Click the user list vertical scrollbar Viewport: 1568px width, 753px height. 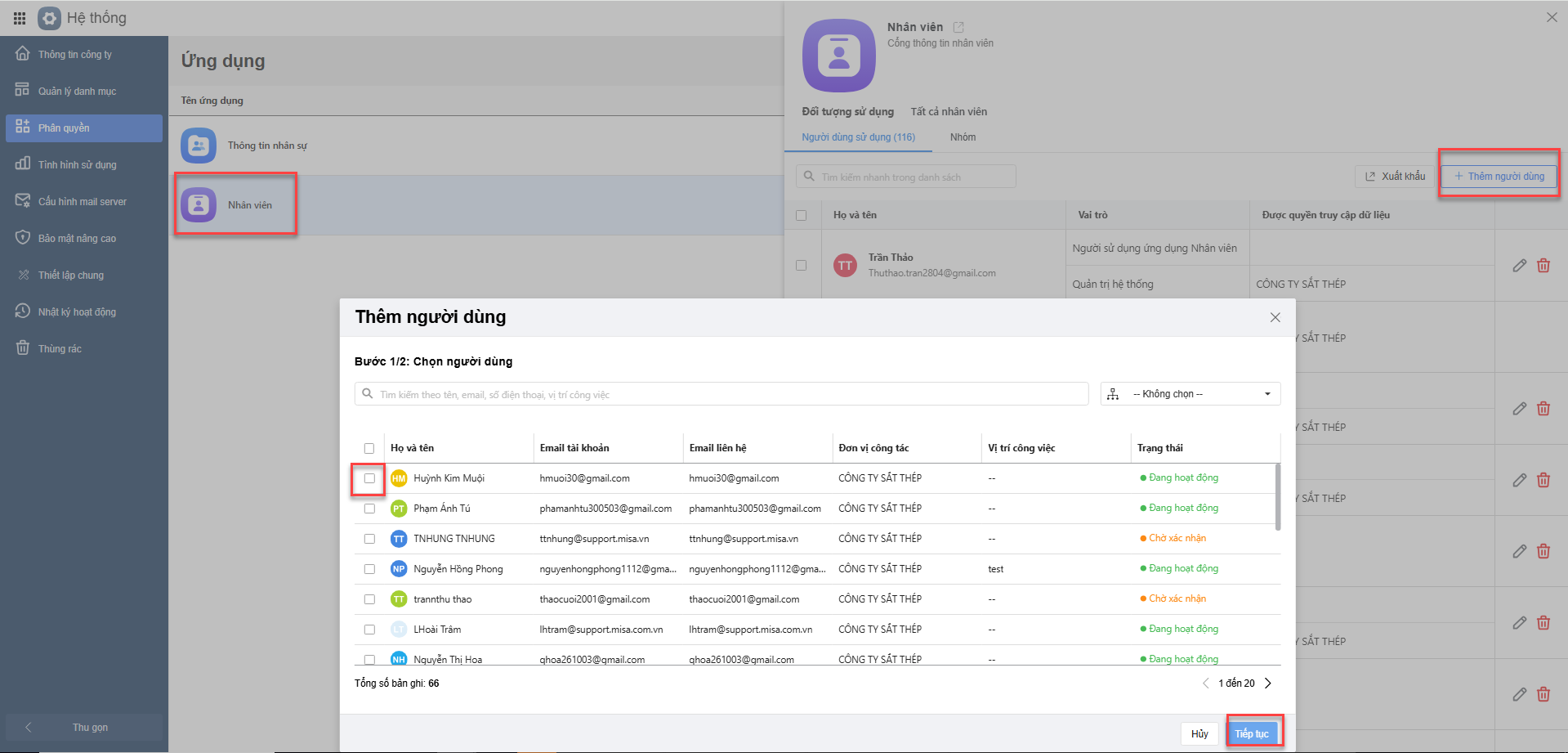[x=1277, y=497]
